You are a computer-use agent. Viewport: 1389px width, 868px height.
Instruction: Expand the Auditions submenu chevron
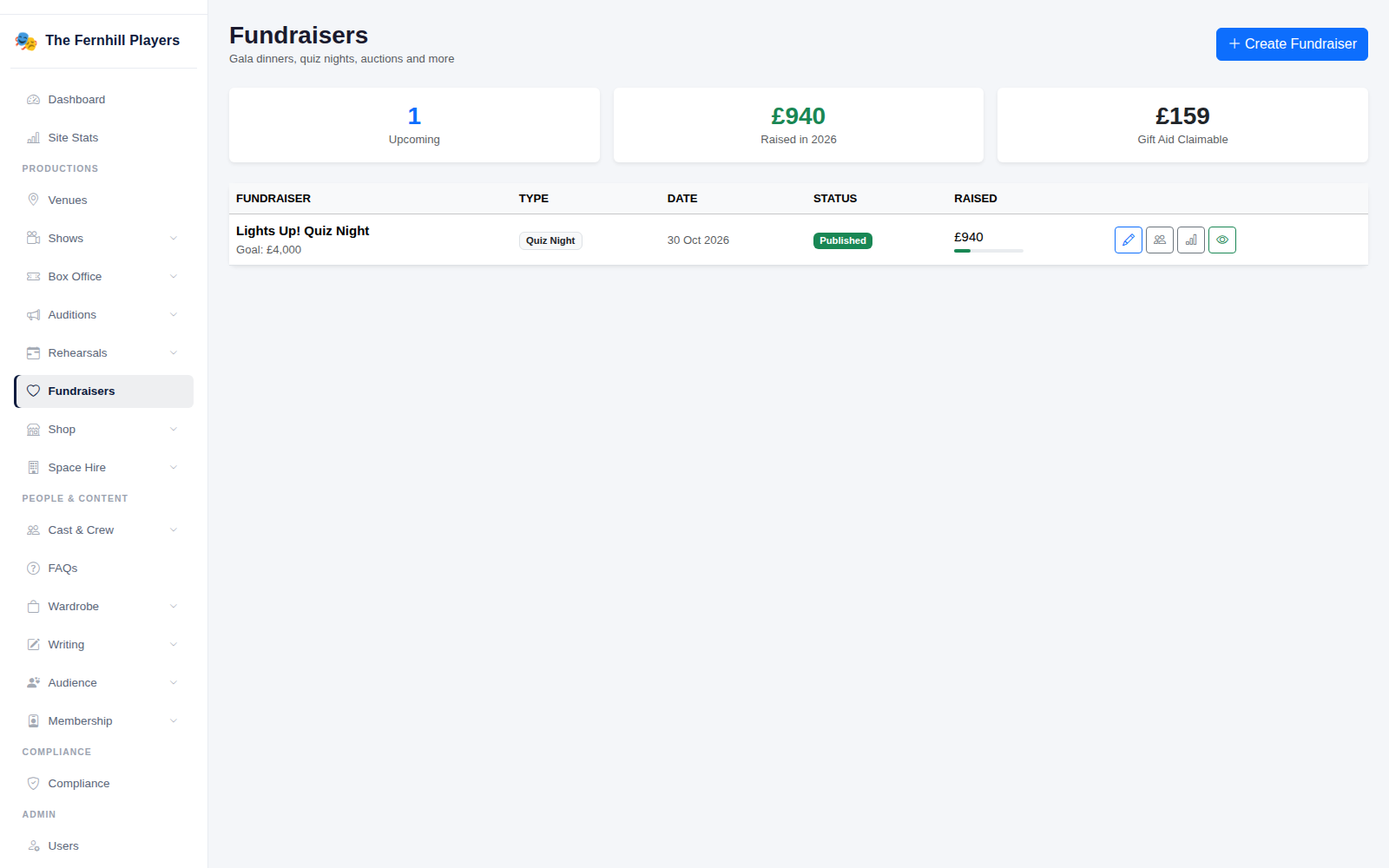pyautogui.click(x=174, y=314)
